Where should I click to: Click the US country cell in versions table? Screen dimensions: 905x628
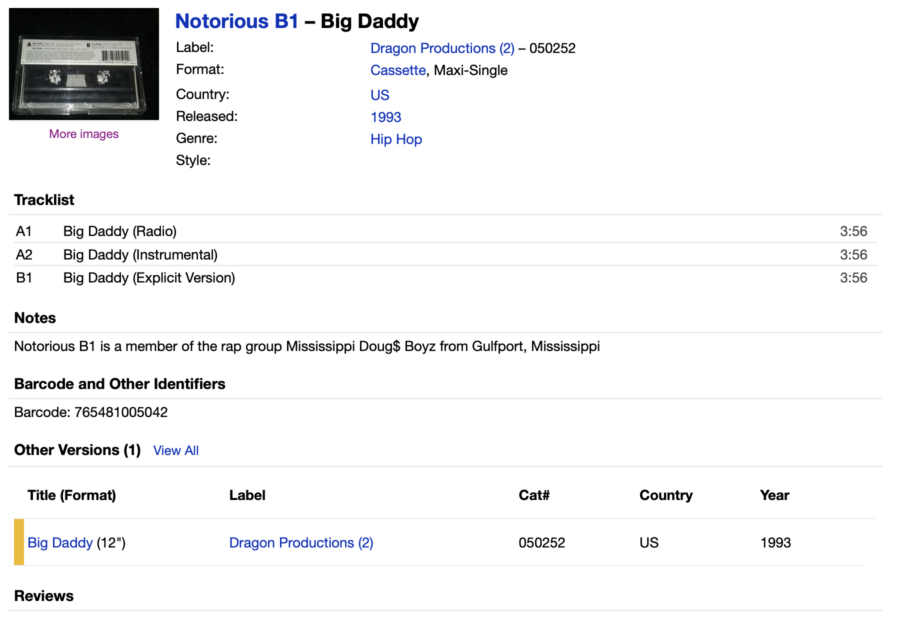[649, 543]
